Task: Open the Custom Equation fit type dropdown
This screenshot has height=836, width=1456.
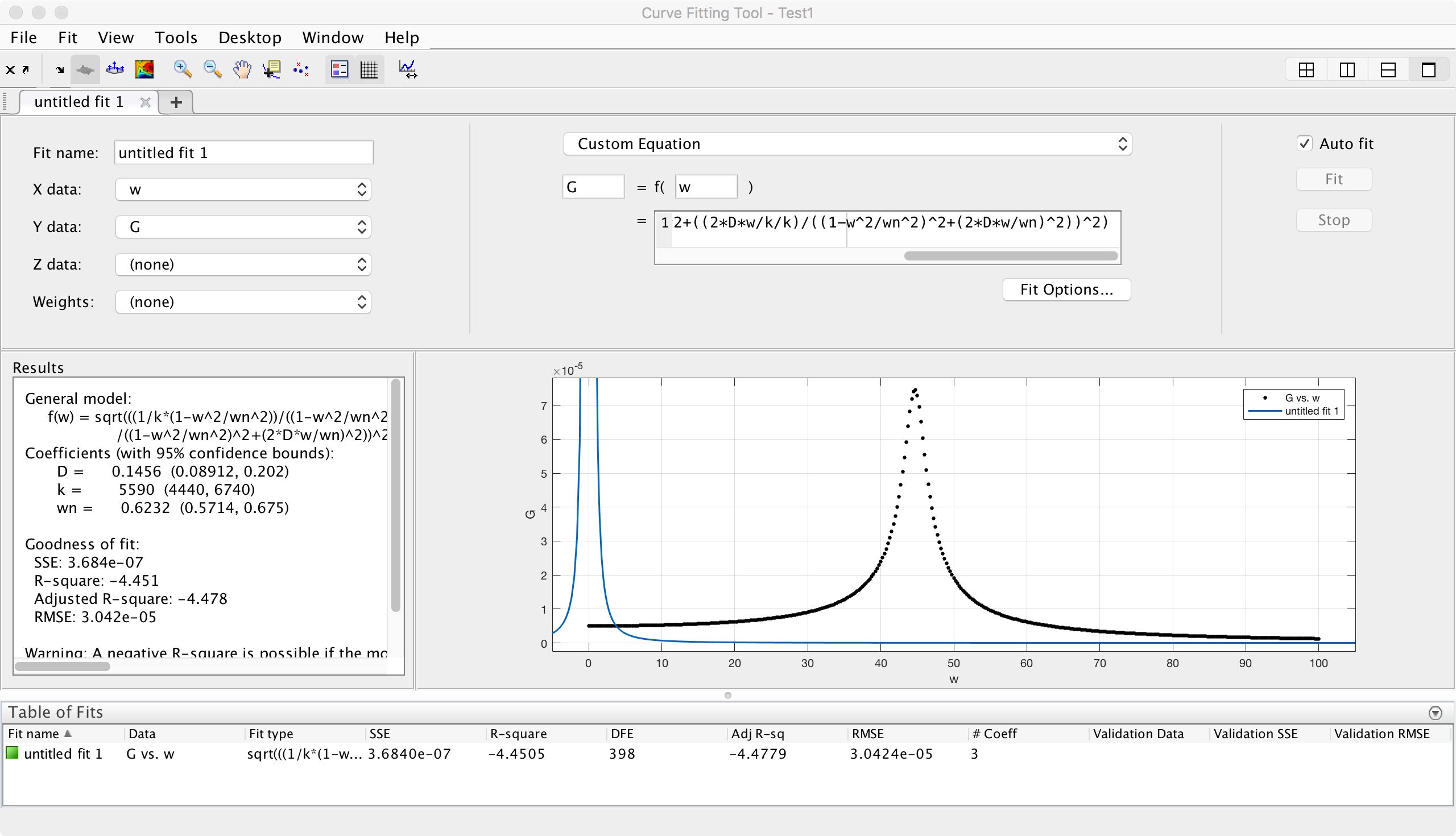Action: 847,143
